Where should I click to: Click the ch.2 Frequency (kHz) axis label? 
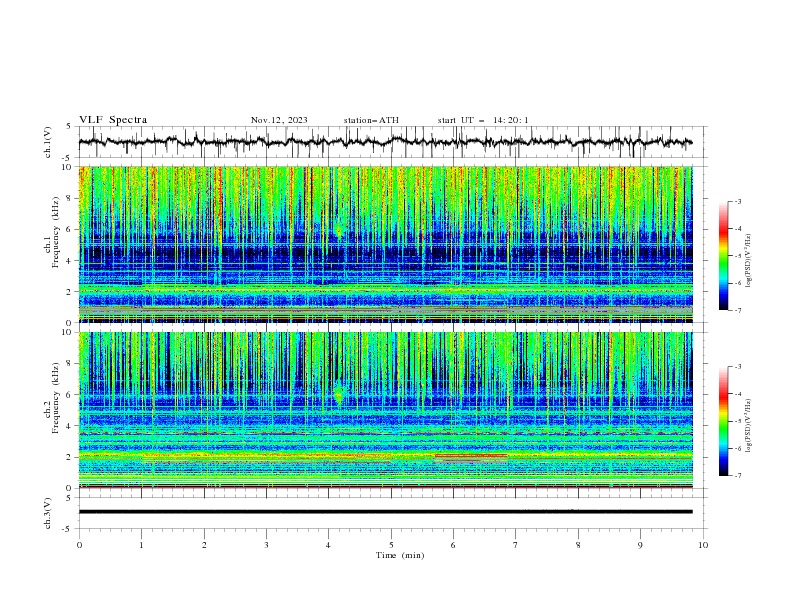(x=52, y=398)
